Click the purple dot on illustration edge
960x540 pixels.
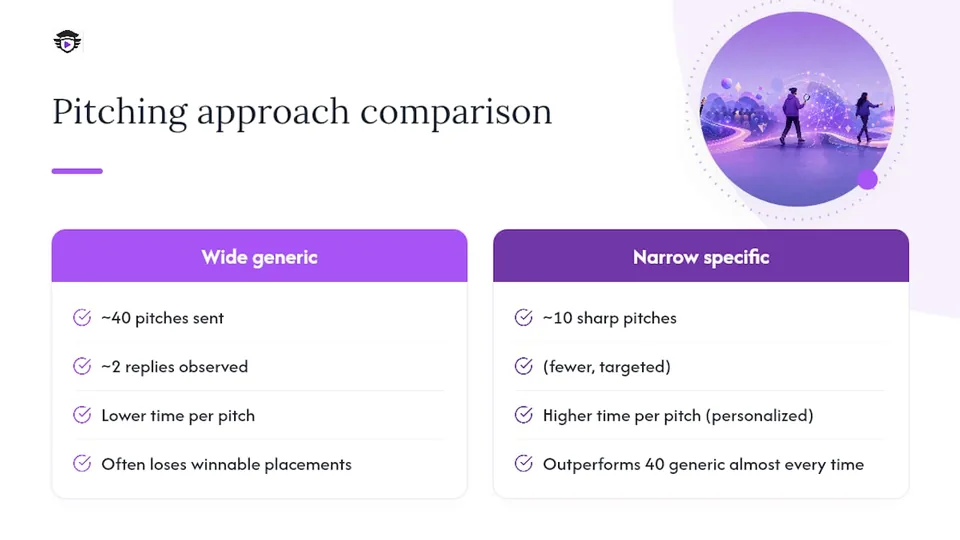click(x=867, y=179)
